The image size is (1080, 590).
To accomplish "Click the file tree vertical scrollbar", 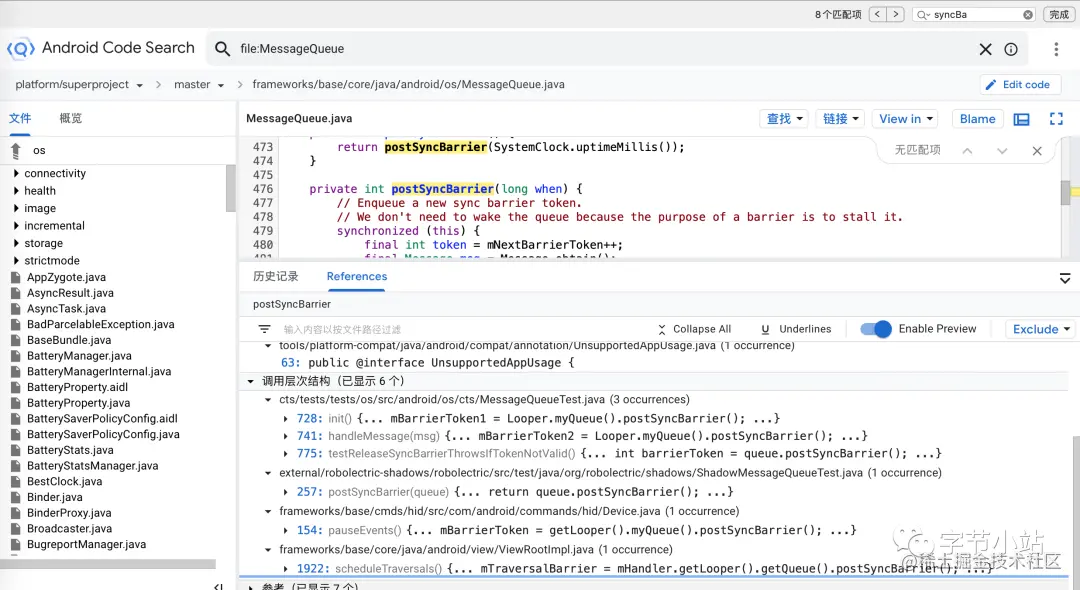I will 231,188.
